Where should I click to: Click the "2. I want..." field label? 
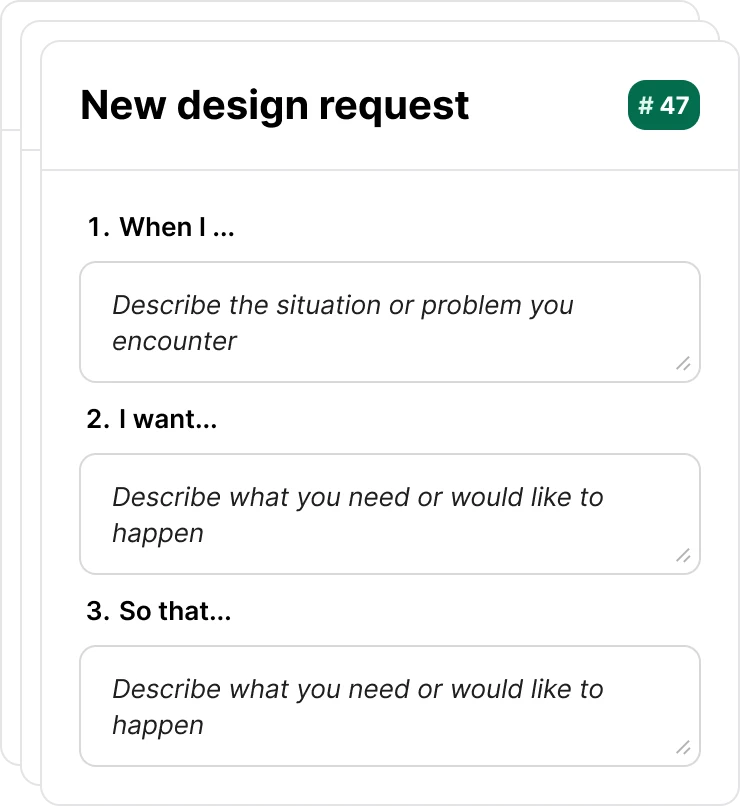[x=152, y=420]
